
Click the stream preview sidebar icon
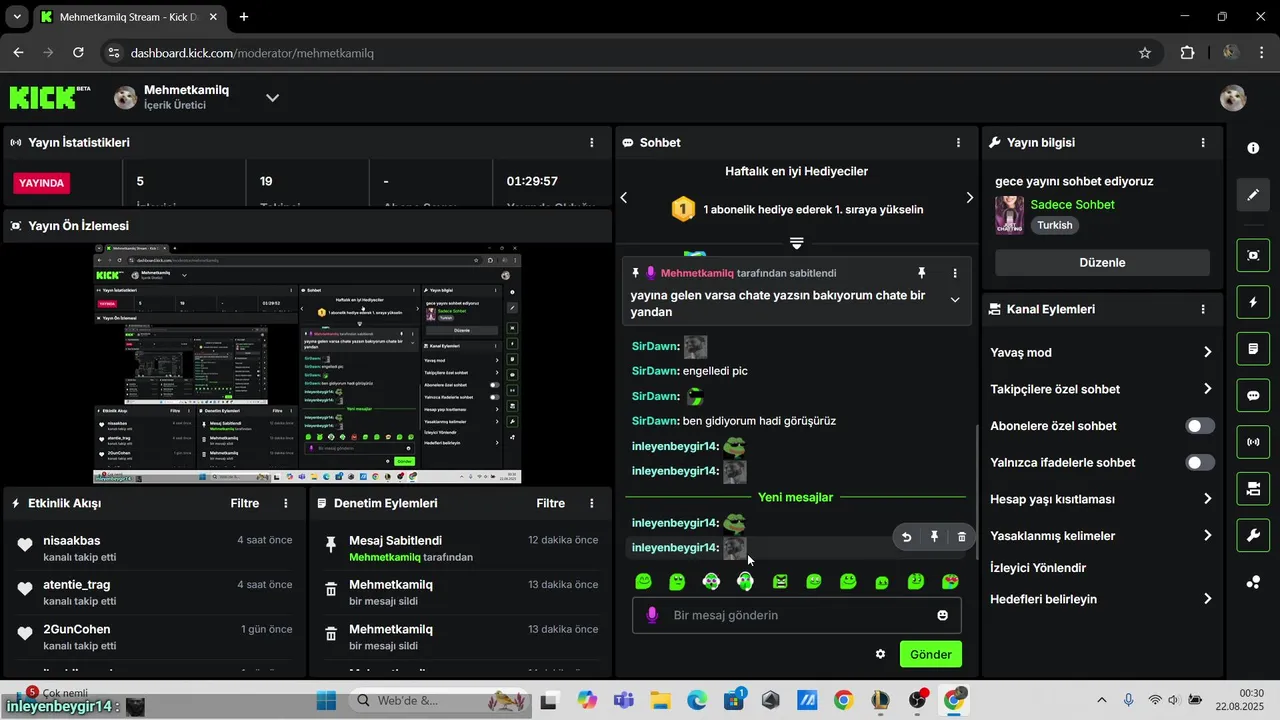click(x=1253, y=255)
